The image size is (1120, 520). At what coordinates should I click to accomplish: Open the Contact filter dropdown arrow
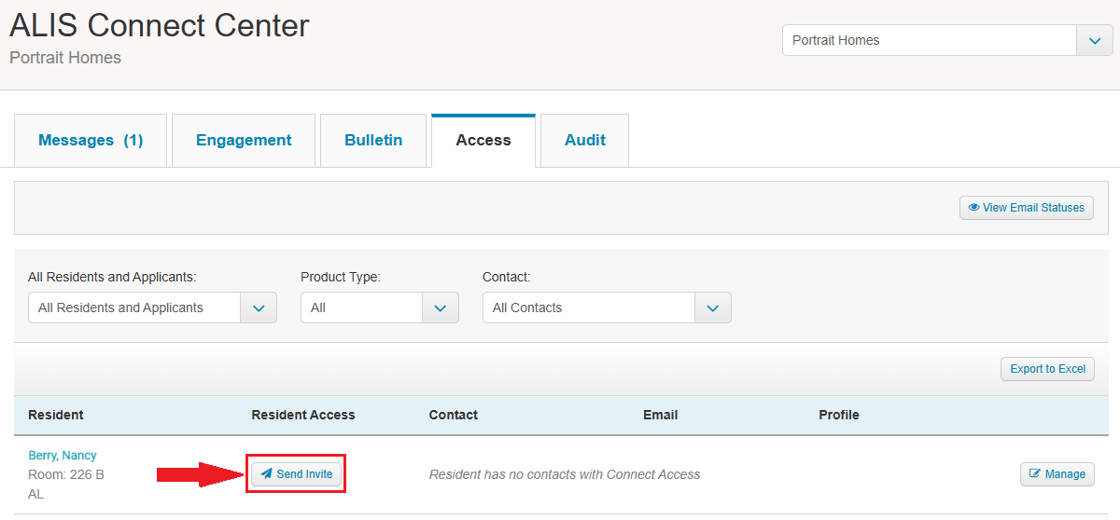[x=713, y=308]
